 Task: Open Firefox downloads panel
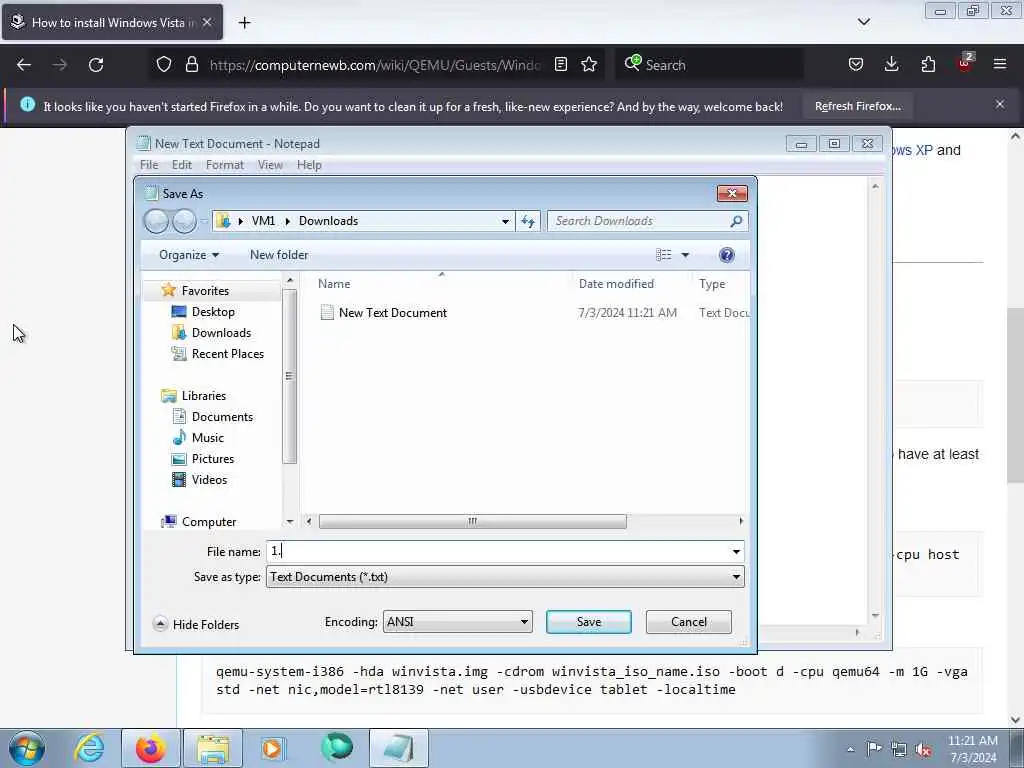(x=891, y=65)
